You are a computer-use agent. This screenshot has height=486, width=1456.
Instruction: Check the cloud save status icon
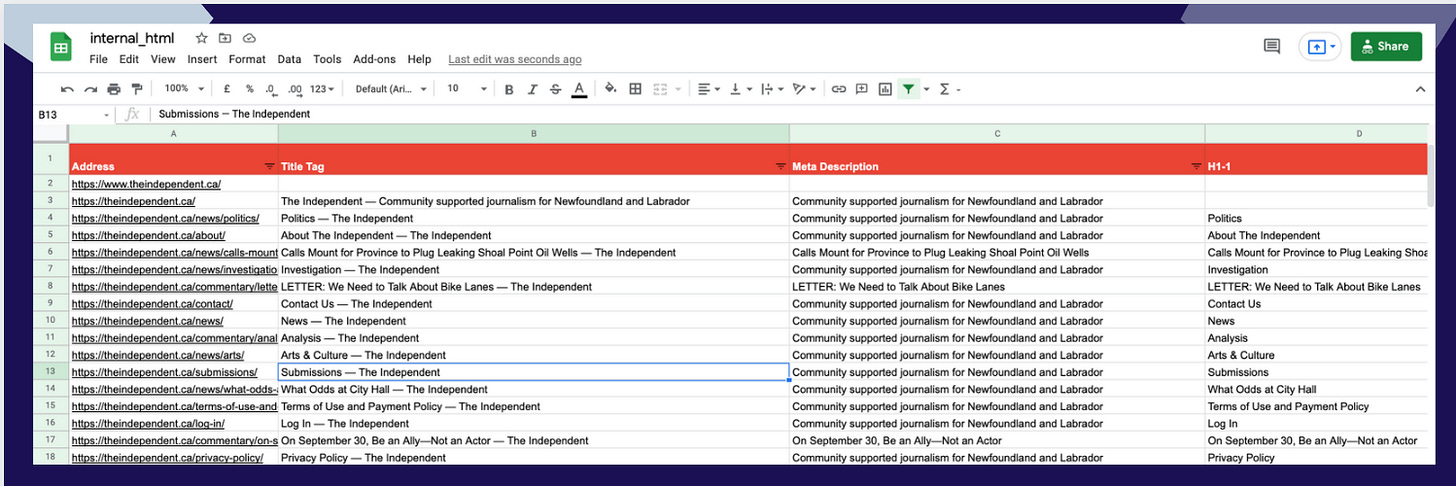[249, 38]
